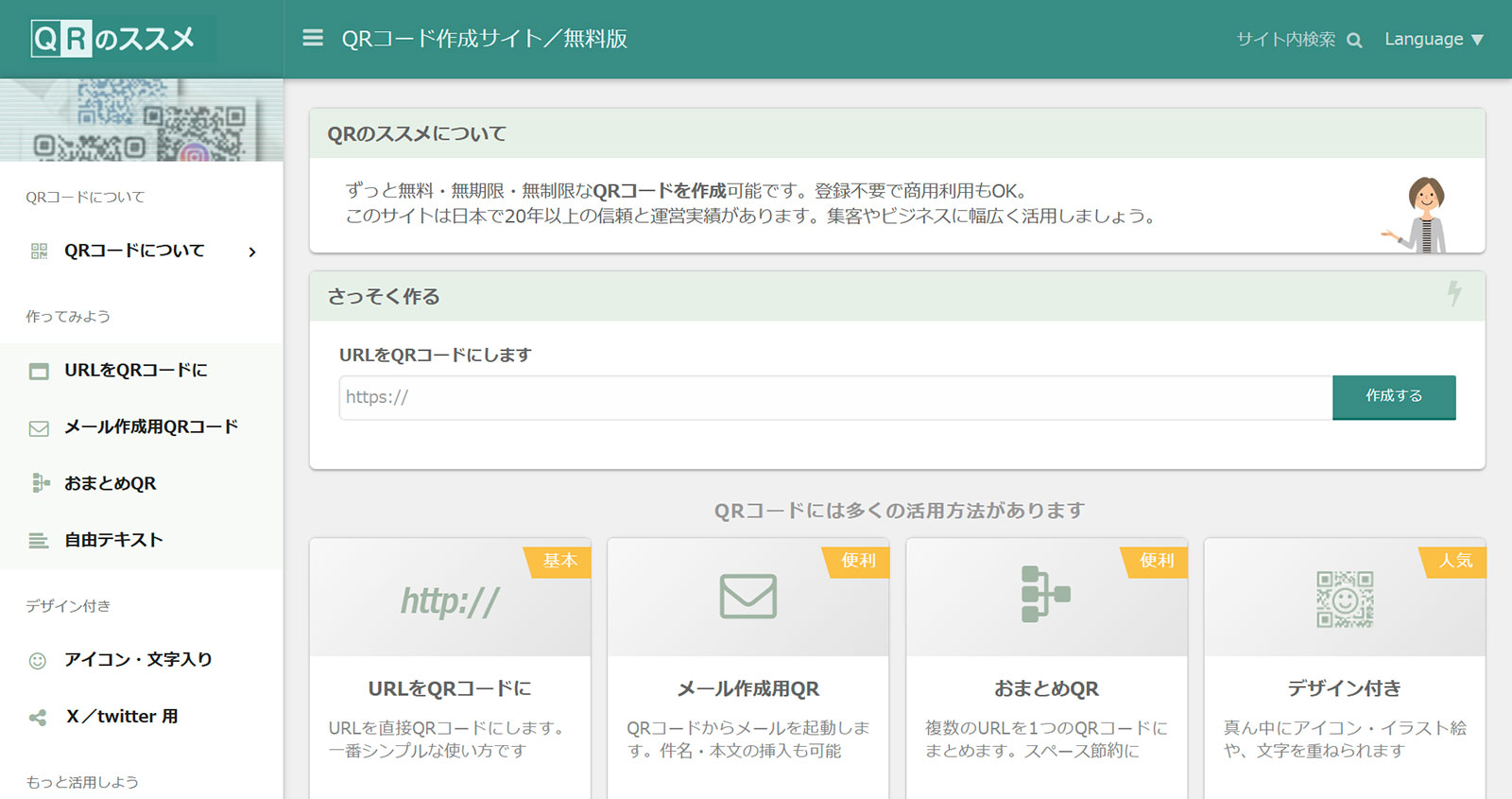Click the smiley face icon in sidebar
The width and height of the screenshot is (1512, 799).
click(38, 661)
